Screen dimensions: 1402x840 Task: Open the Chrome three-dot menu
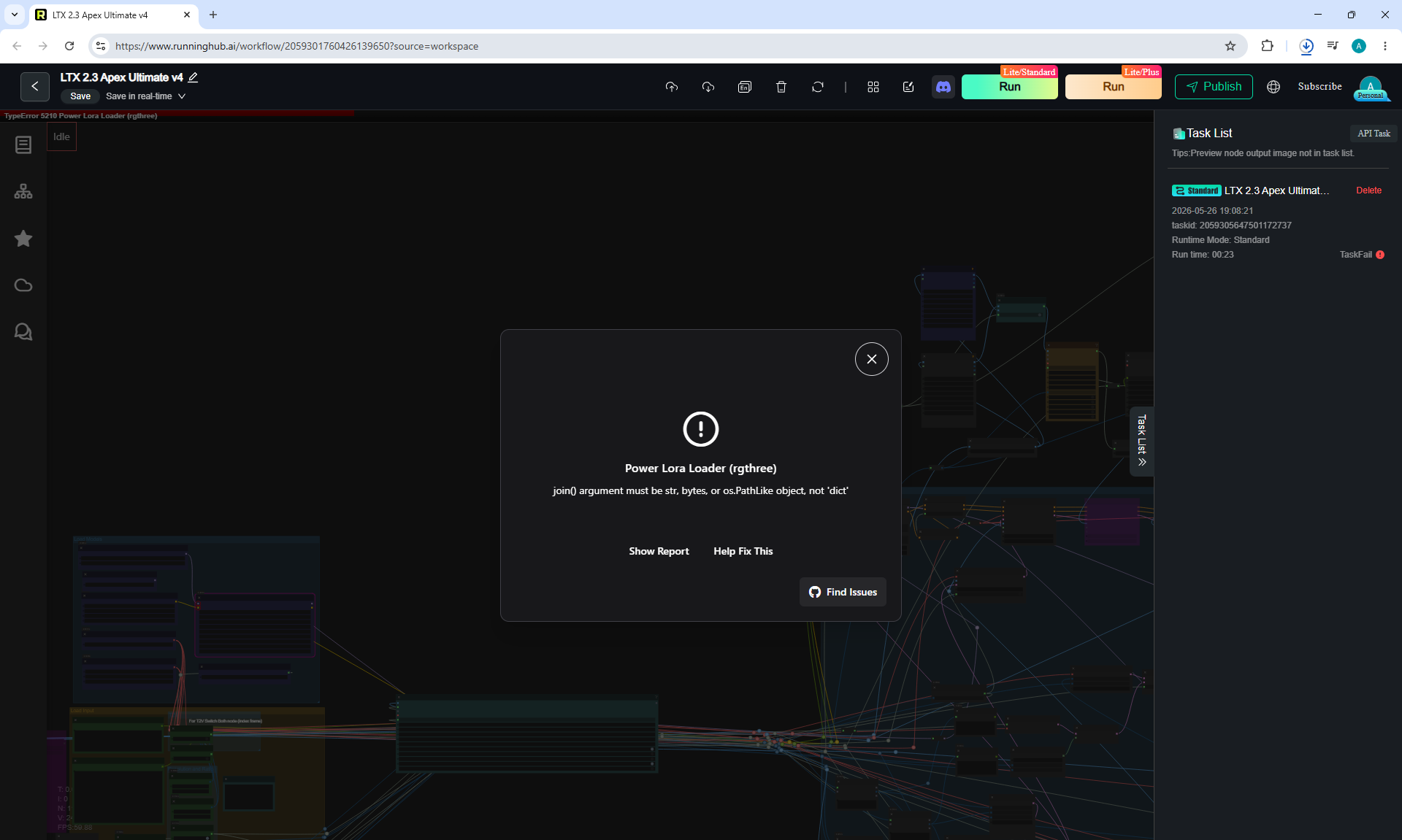1385,46
